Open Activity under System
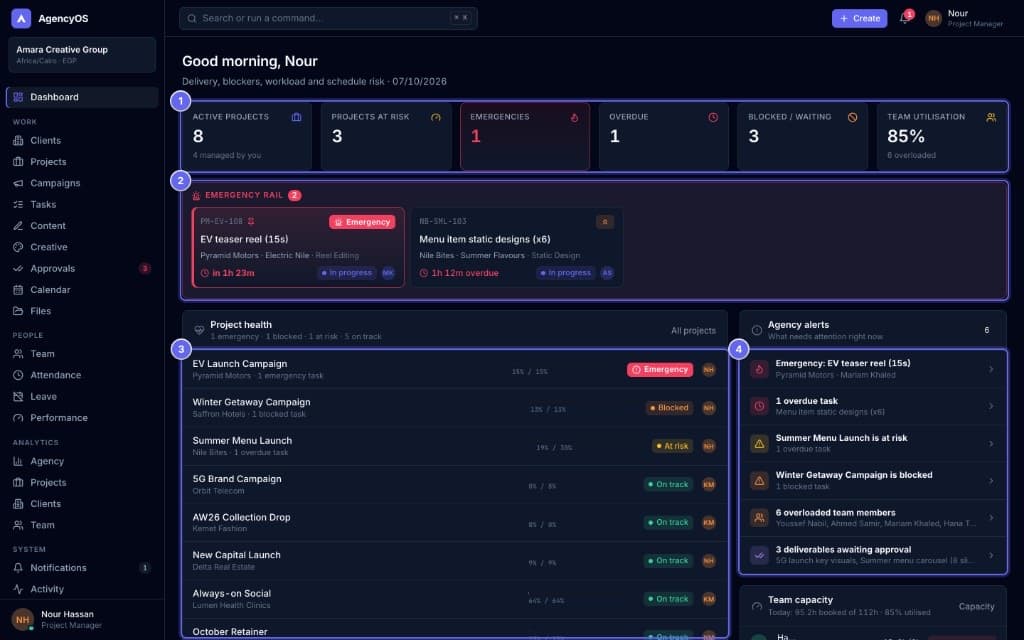1024x640 pixels. [82, 589]
